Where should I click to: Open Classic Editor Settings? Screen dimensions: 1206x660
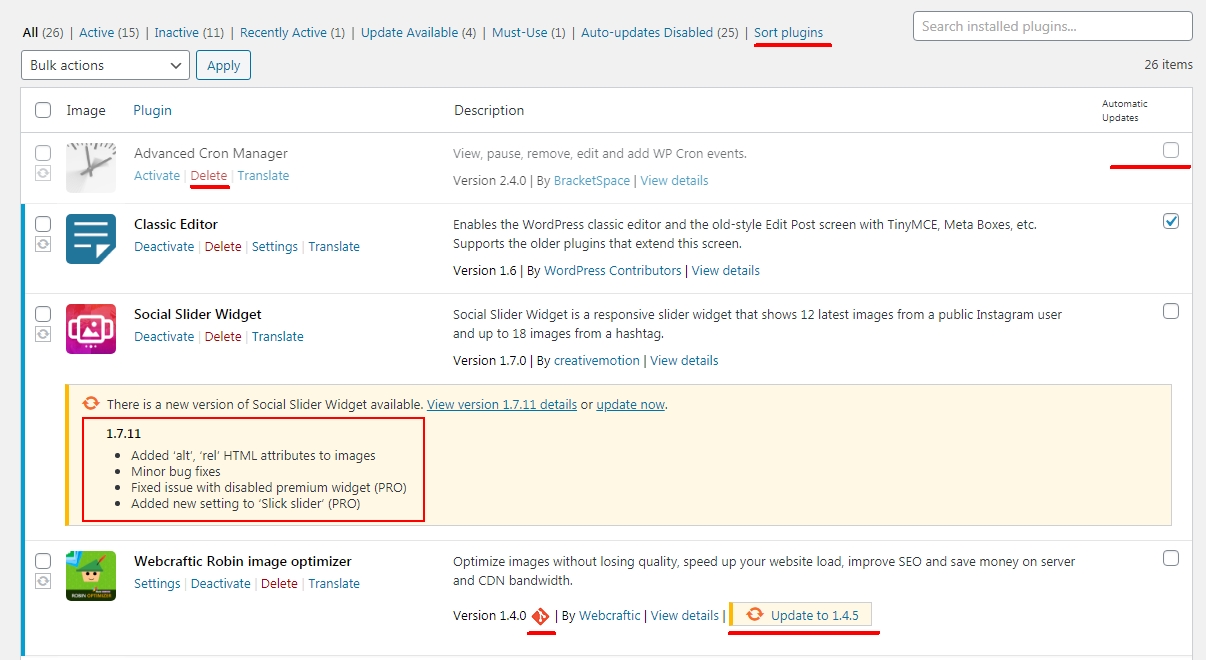[275, 246]
